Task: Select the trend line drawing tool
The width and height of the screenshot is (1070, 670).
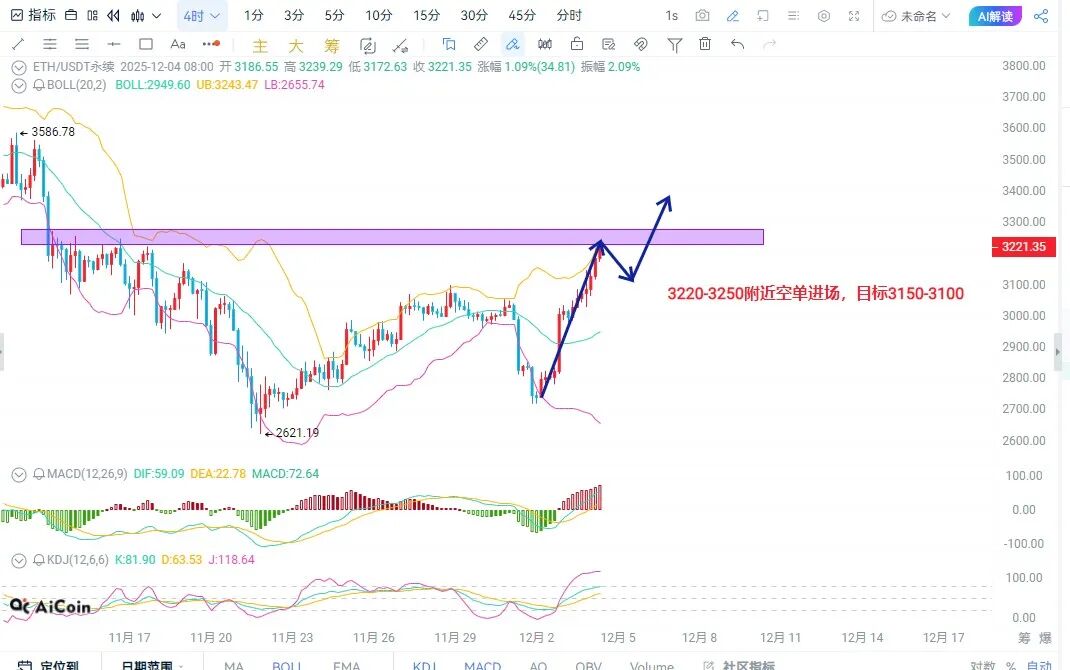Action: click(x=18, y=44)
